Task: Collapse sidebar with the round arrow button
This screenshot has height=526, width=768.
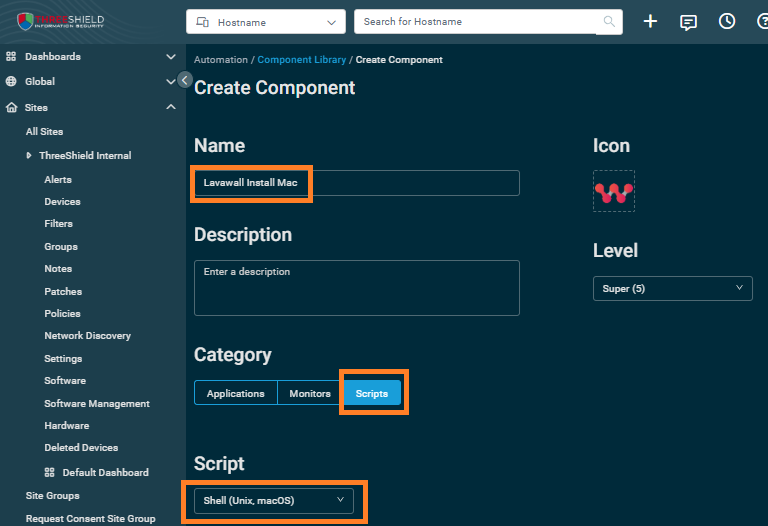Action: point(185,80)
